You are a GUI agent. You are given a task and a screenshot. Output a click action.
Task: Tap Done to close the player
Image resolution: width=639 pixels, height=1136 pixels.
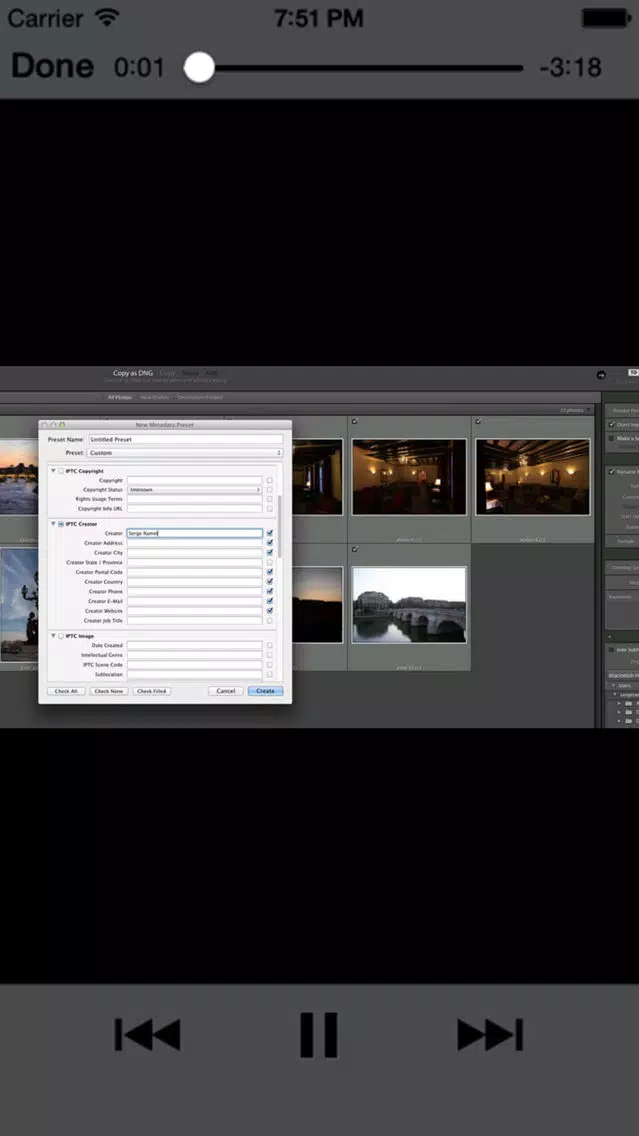click(x=53, y=67)
